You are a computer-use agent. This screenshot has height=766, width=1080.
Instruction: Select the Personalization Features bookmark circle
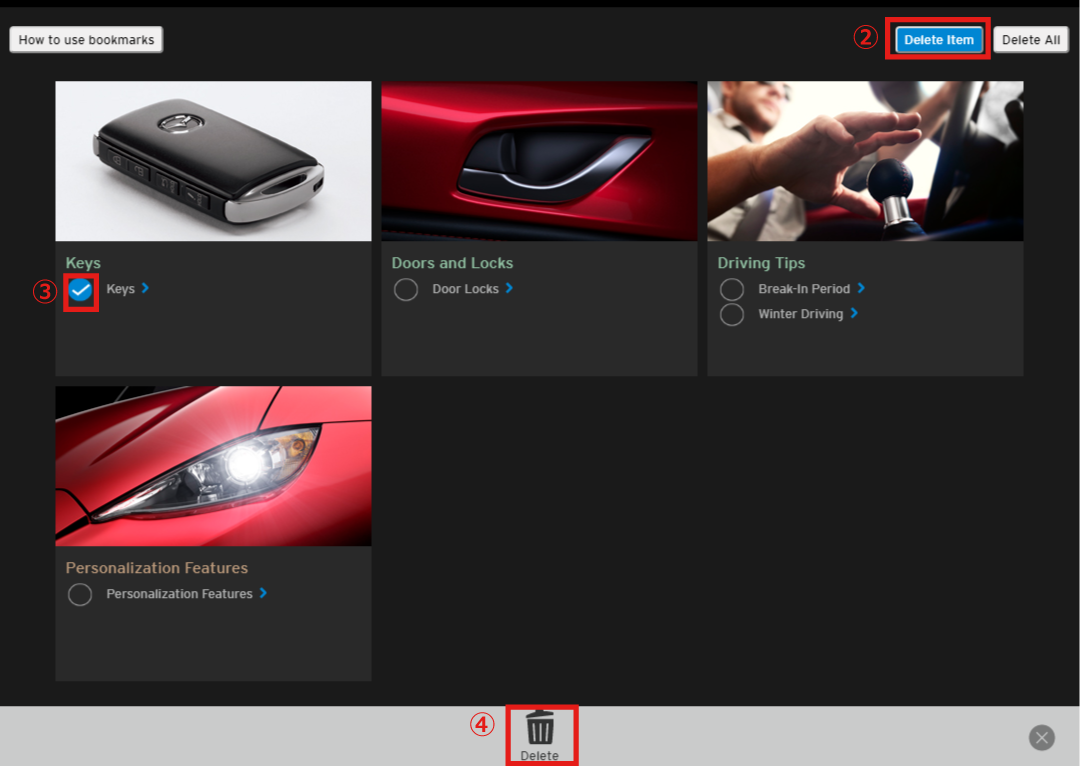coord(80,595)
